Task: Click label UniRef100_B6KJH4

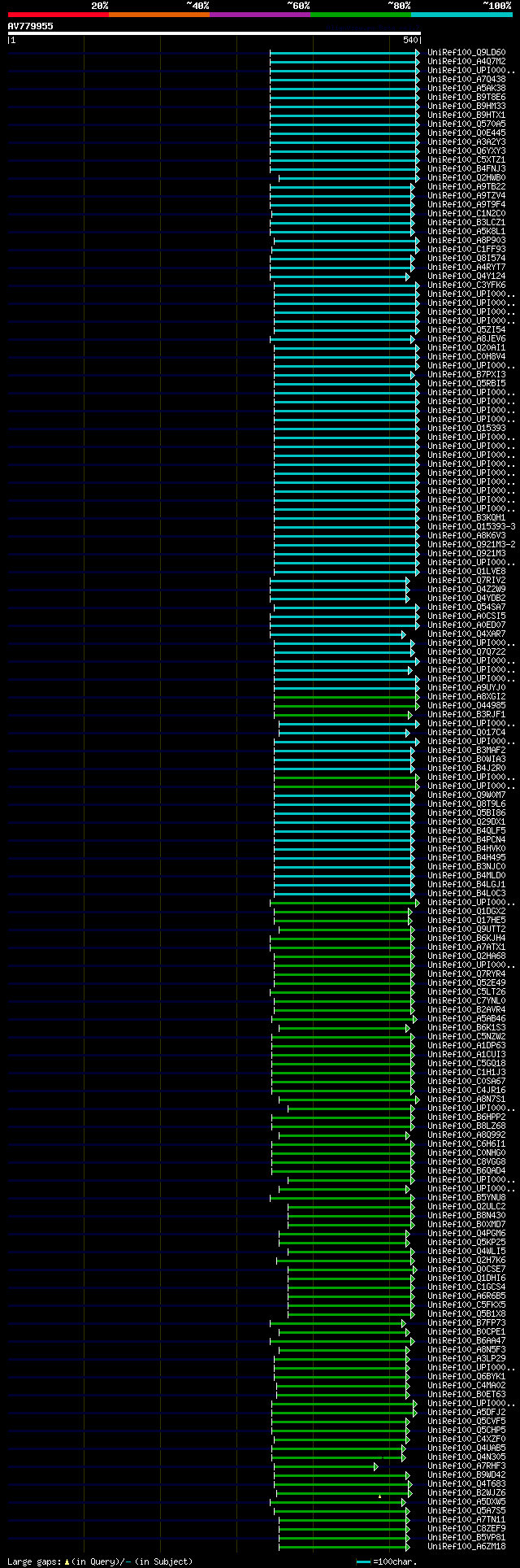Action: 466,939
